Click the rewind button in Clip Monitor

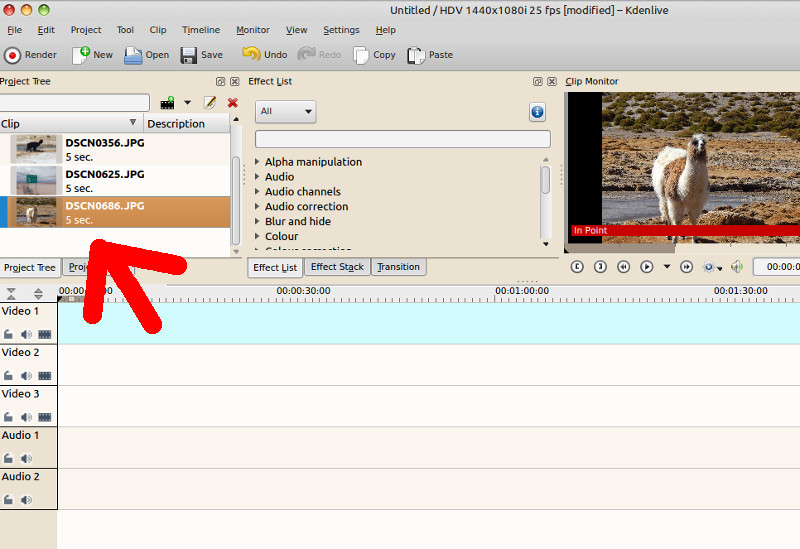(623, 266)
